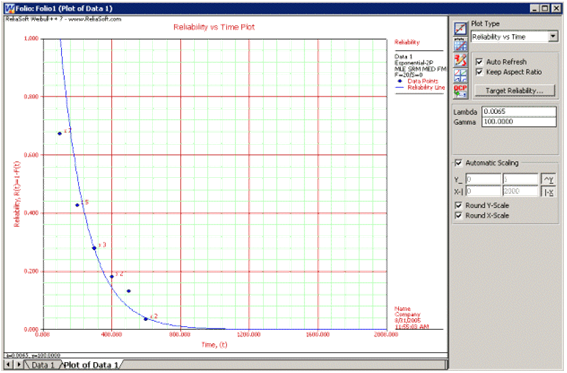Click the tab scroll left arrow
Viewport: 567px width, 373px height.
8,364
